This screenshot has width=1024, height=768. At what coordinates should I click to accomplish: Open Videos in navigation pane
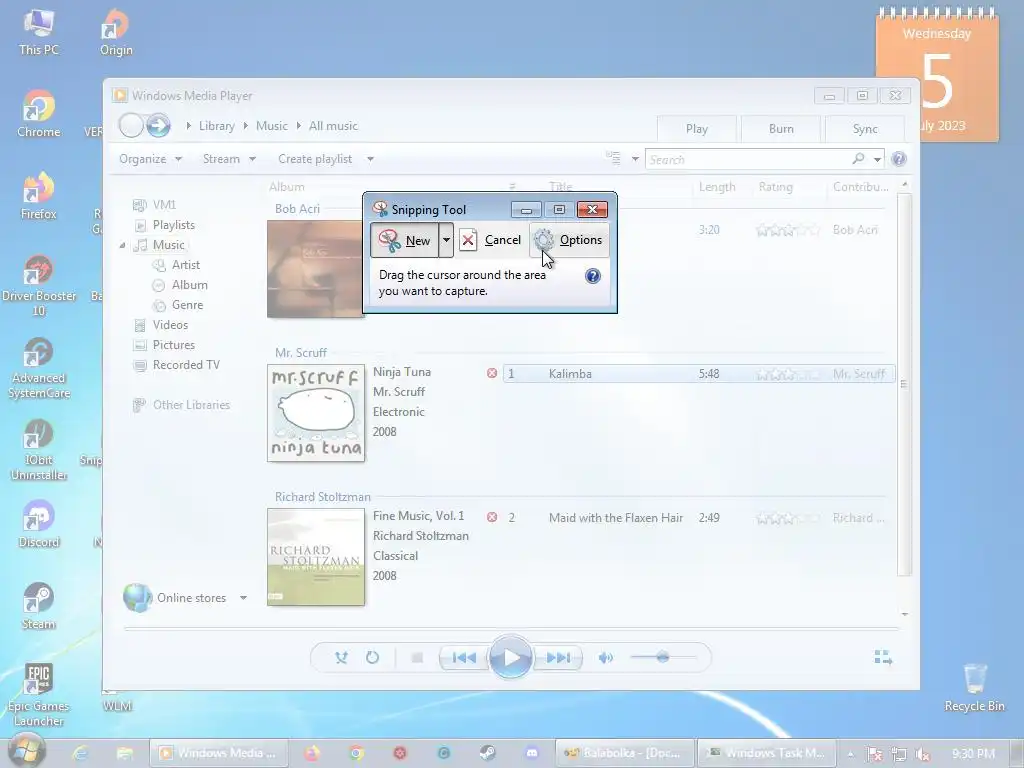point(161,325)
